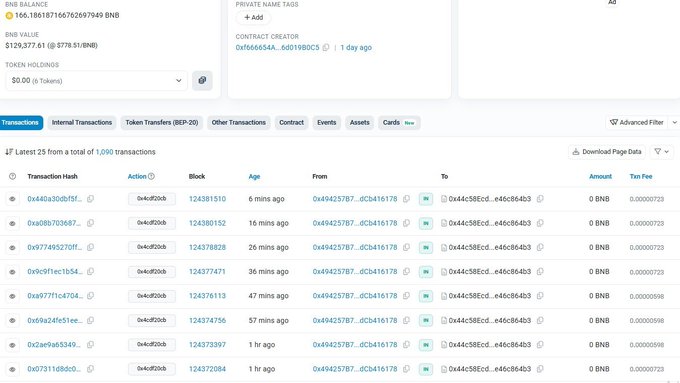The image size is (680, 383).
Task: Click Download Page Data button
Action: click(x=607, y=152)
